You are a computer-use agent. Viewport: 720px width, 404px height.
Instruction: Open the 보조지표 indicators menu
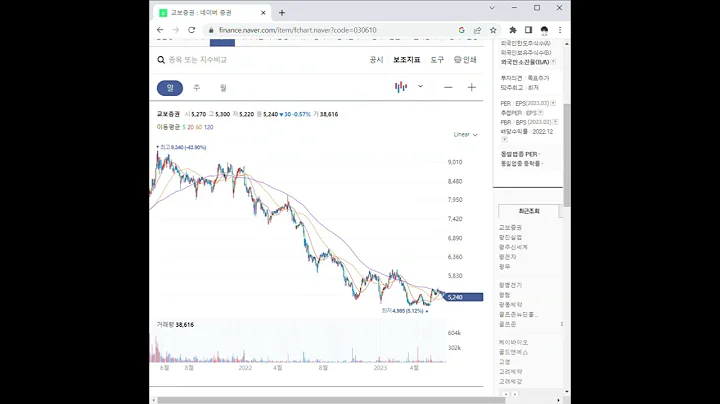407,60
